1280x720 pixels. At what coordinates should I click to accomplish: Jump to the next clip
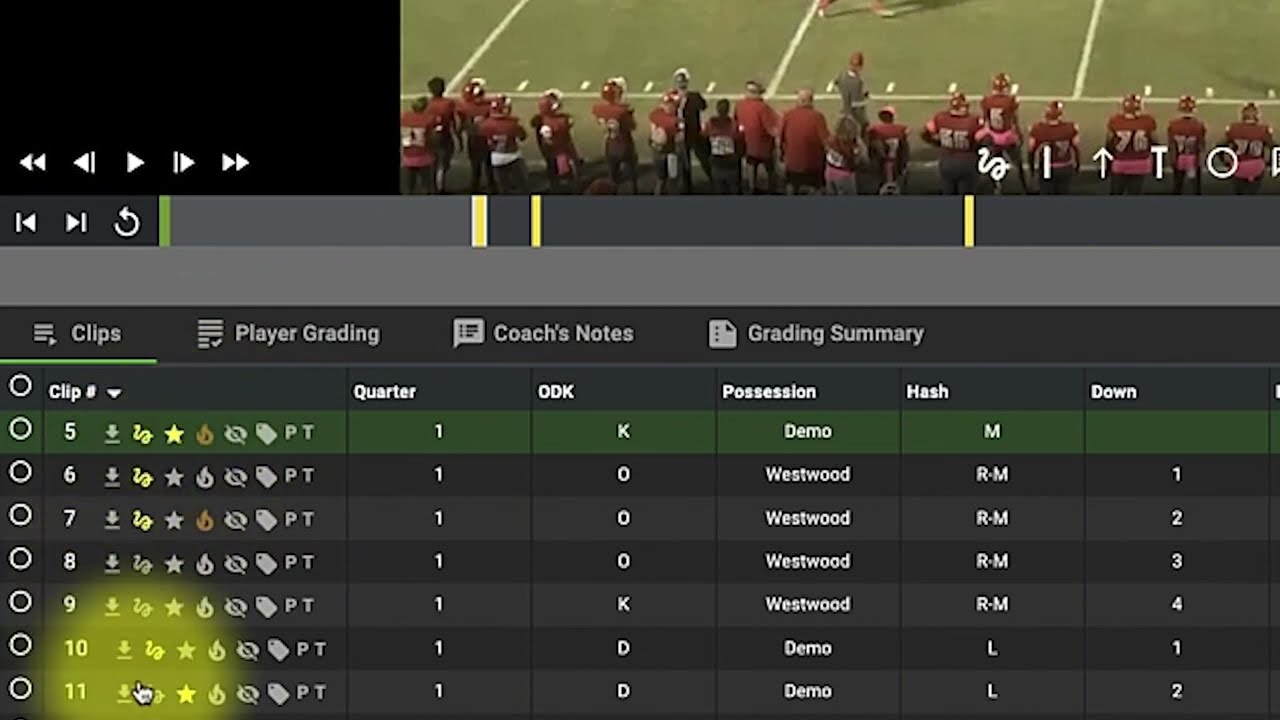click(x=76, y=223)
